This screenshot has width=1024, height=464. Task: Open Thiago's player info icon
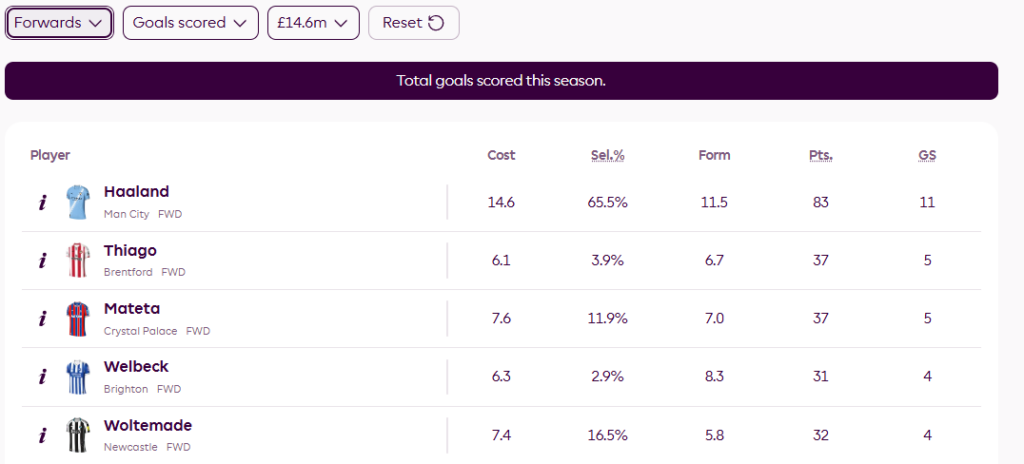click(x=42, y=261)
